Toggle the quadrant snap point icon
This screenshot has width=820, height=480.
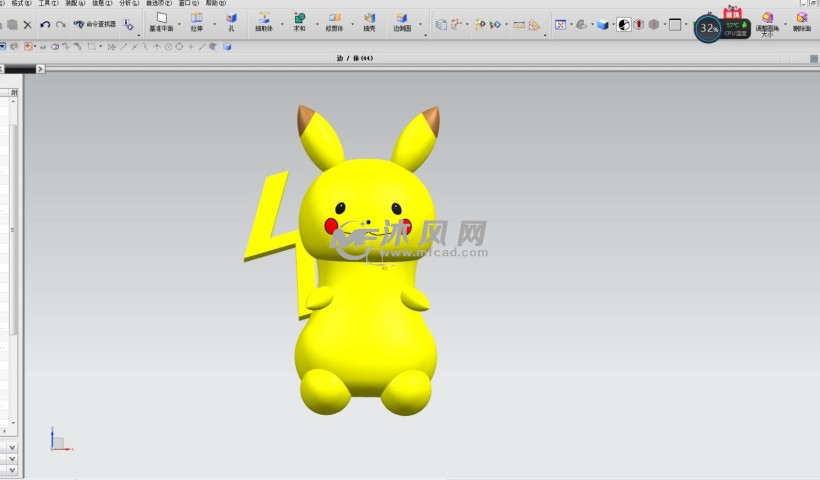[x=179, y=47]
